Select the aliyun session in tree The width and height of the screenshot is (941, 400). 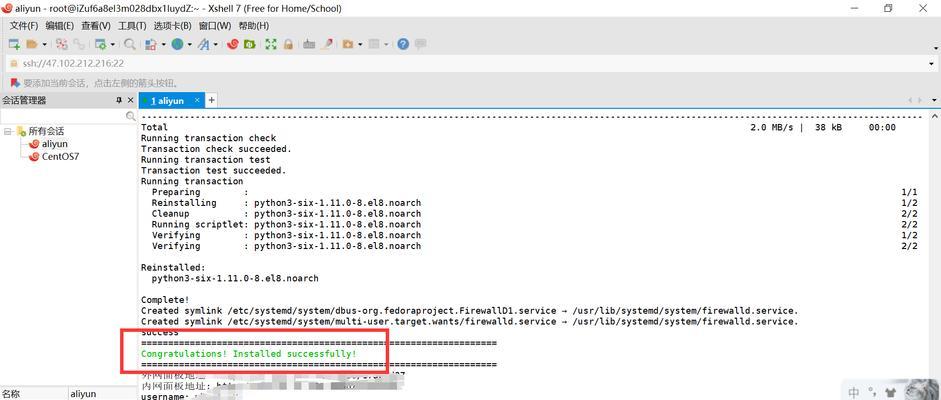(55, 144)
